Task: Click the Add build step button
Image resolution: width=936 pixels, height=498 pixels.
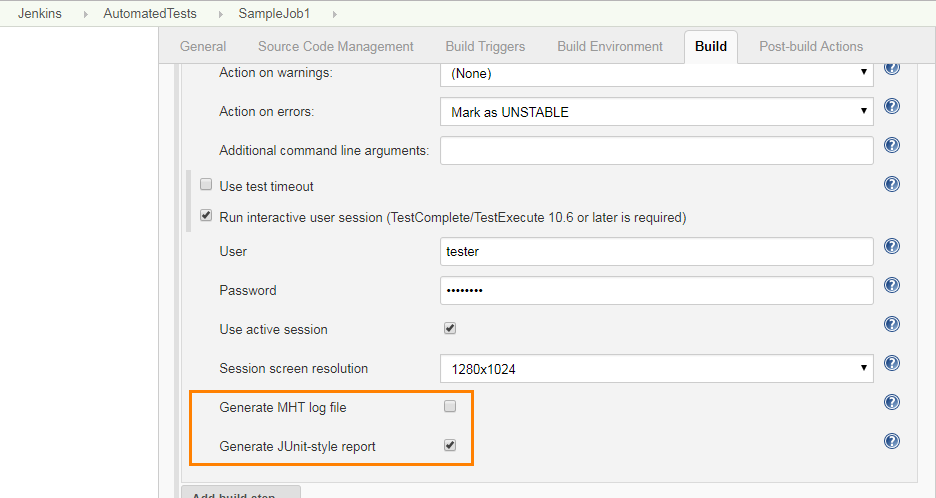Action: tap(241, 493)
